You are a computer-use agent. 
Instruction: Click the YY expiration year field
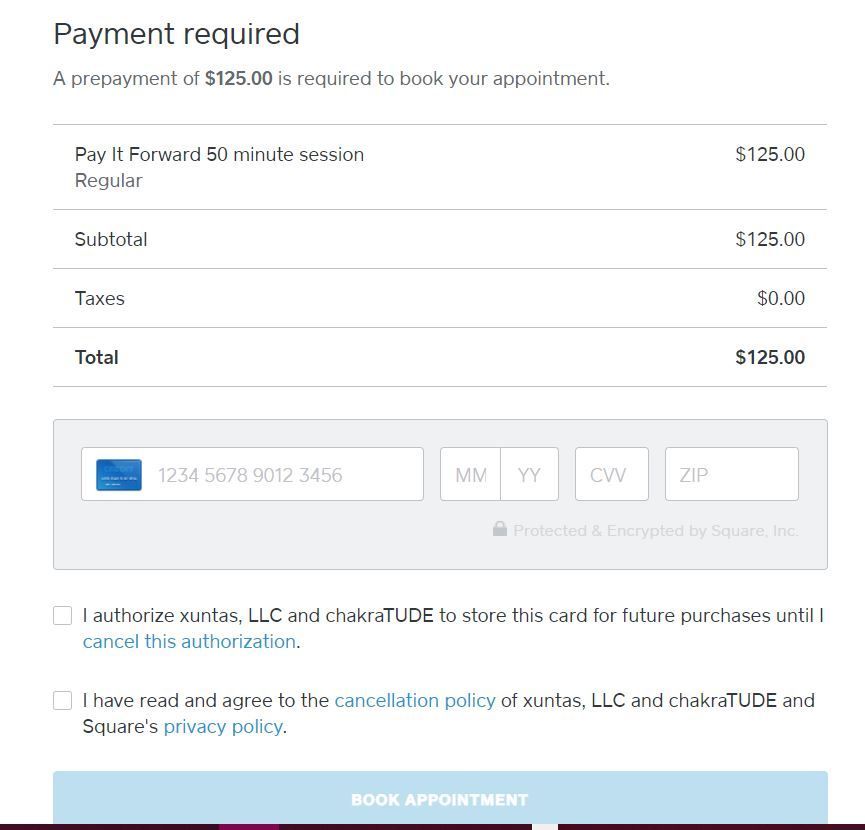[529, 475]
